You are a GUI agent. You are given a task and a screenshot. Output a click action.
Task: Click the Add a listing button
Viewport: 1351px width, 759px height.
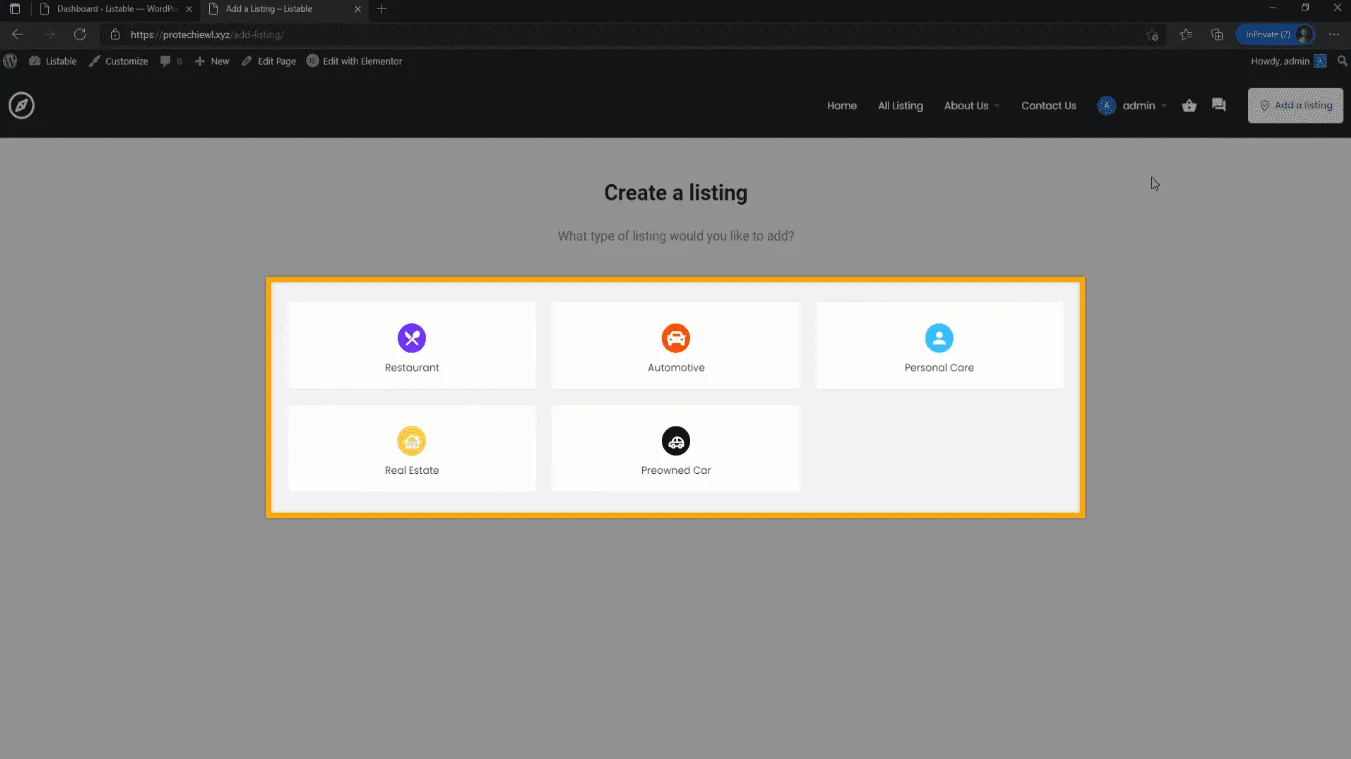point(1295,106)
